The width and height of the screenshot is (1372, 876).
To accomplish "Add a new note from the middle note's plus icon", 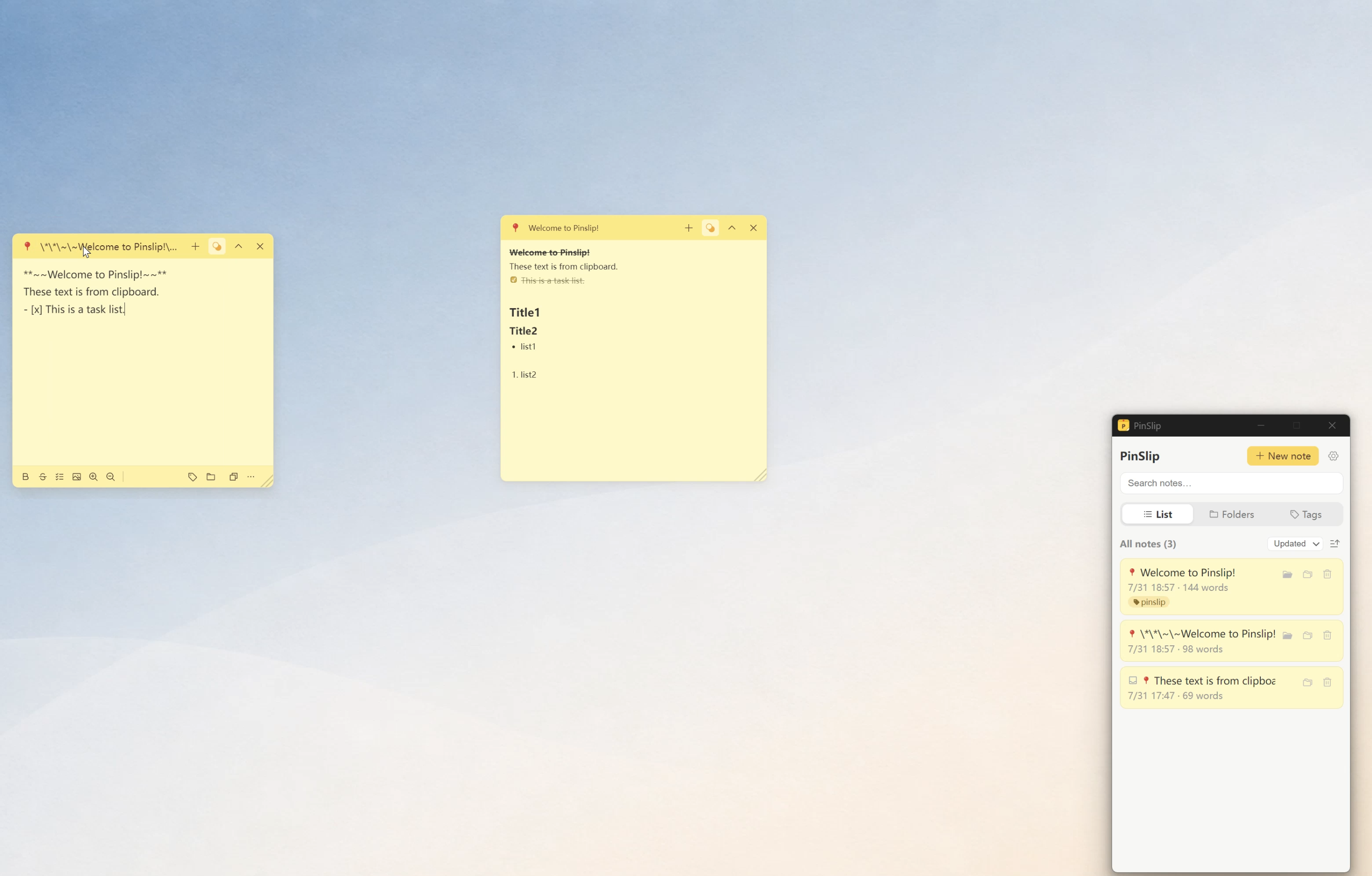I will [x=689, y=228].
